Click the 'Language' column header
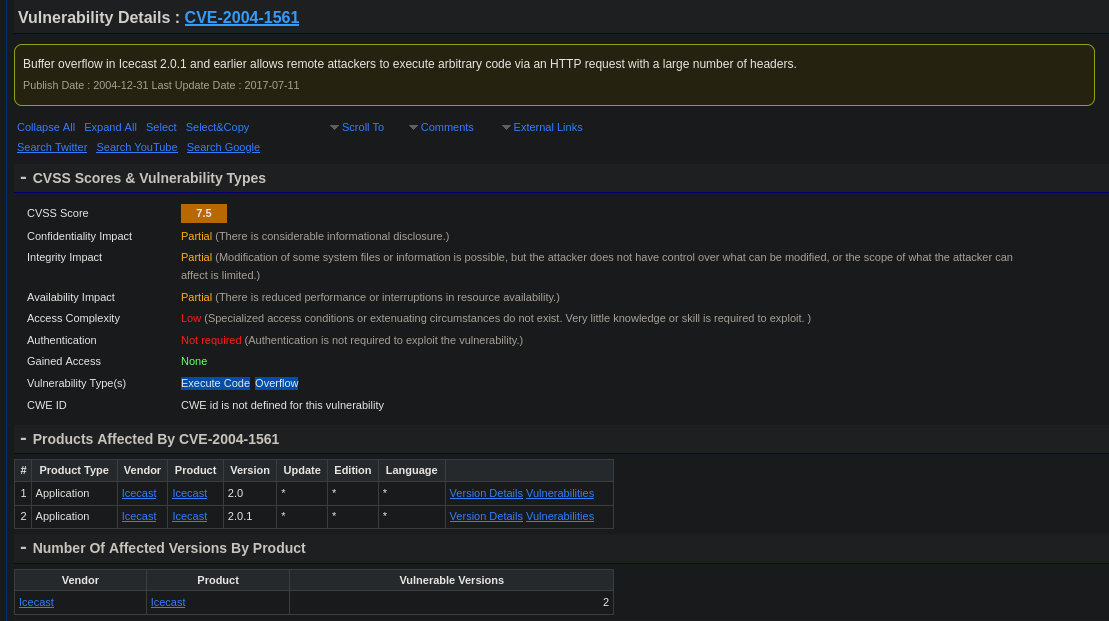The height and width of the screenshot is (621, 1109). [412, 470]
